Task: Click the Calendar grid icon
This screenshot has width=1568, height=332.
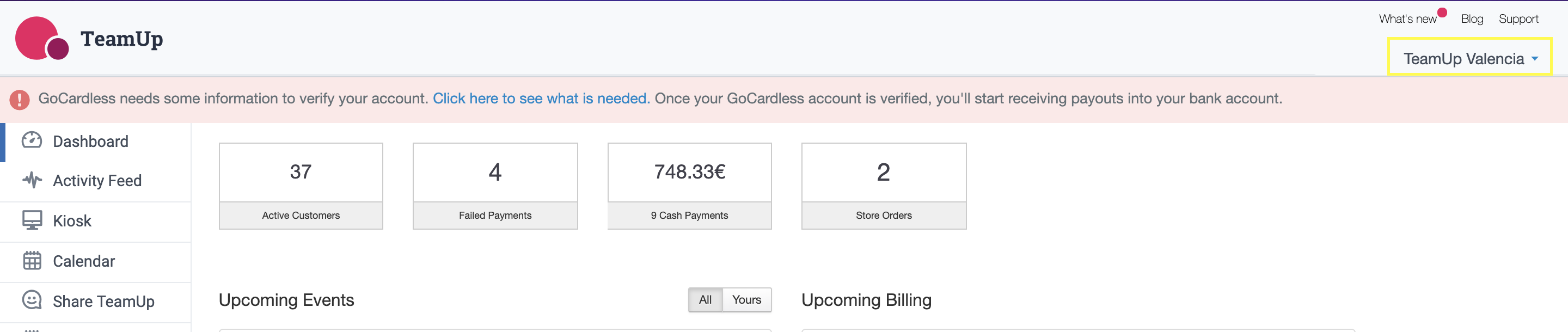Action: [x=32, y=261]
